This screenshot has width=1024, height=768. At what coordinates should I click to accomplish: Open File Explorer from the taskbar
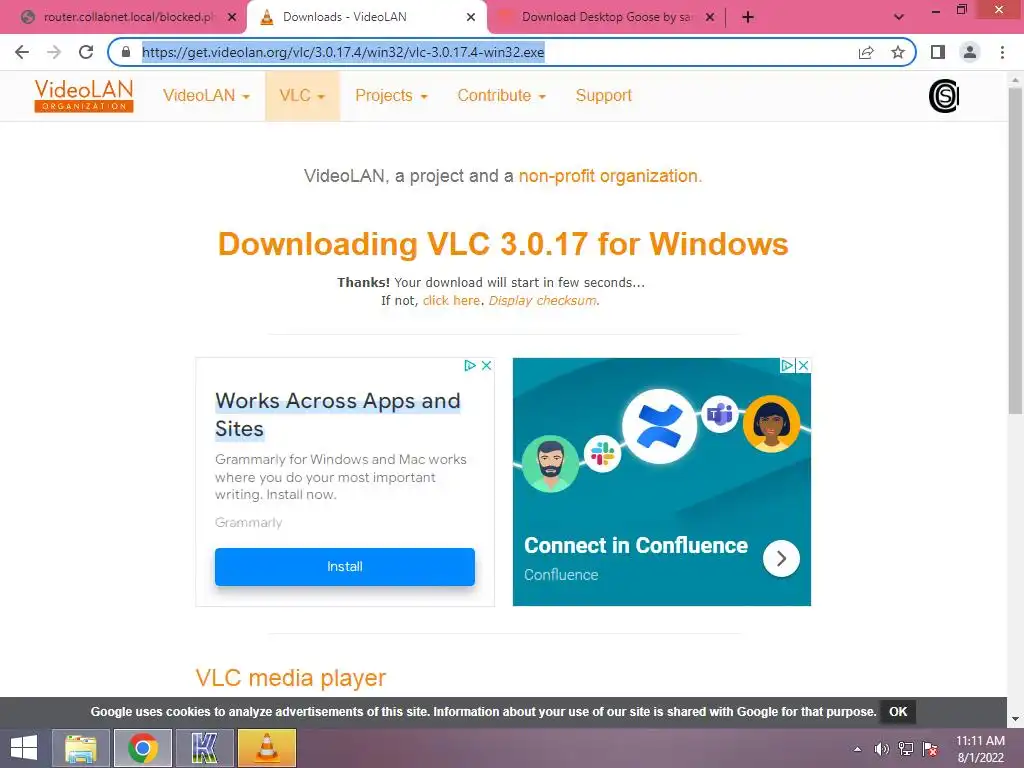coord(80,748)
